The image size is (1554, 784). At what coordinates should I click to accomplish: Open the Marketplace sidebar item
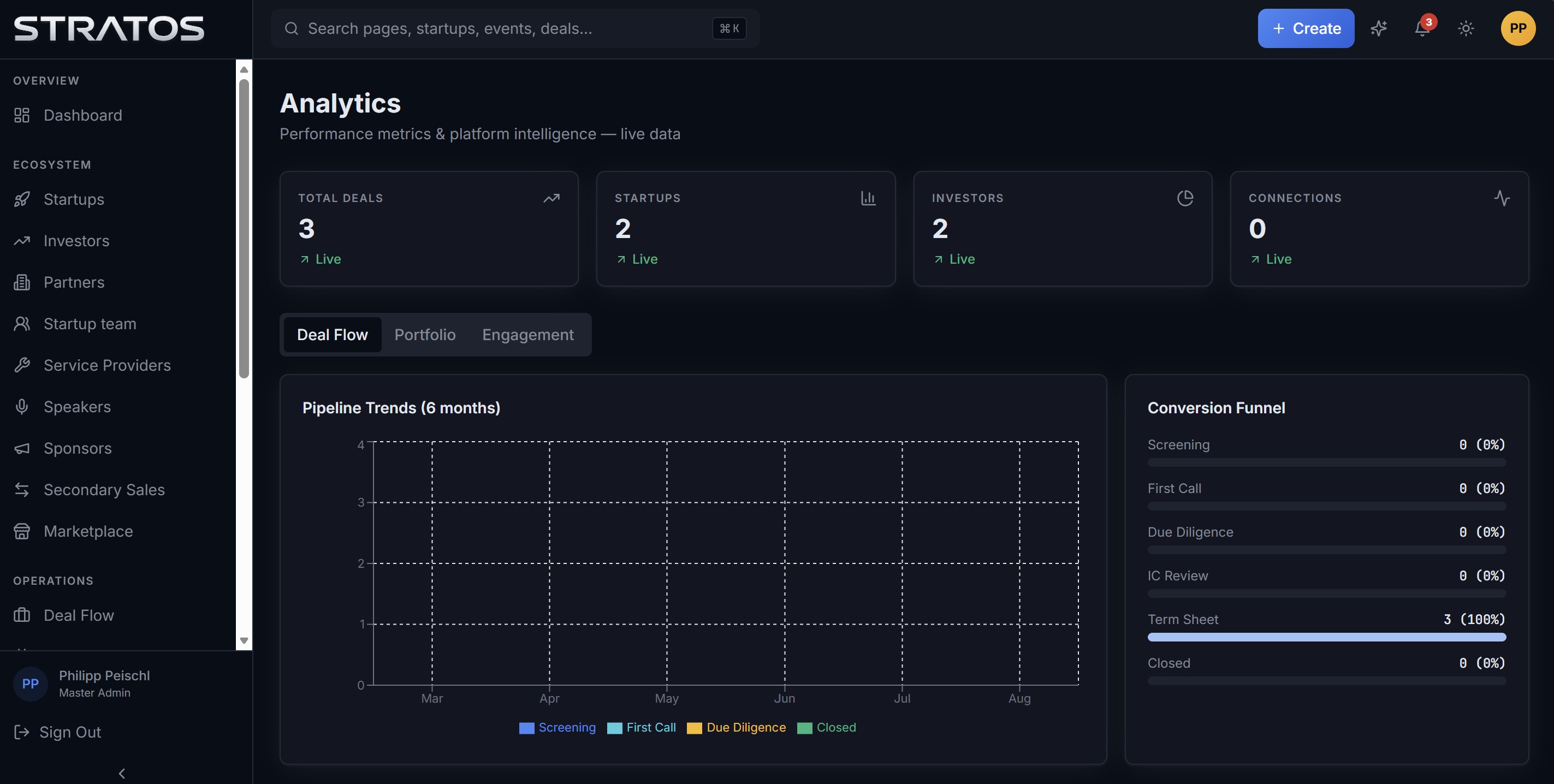[117, 531]
